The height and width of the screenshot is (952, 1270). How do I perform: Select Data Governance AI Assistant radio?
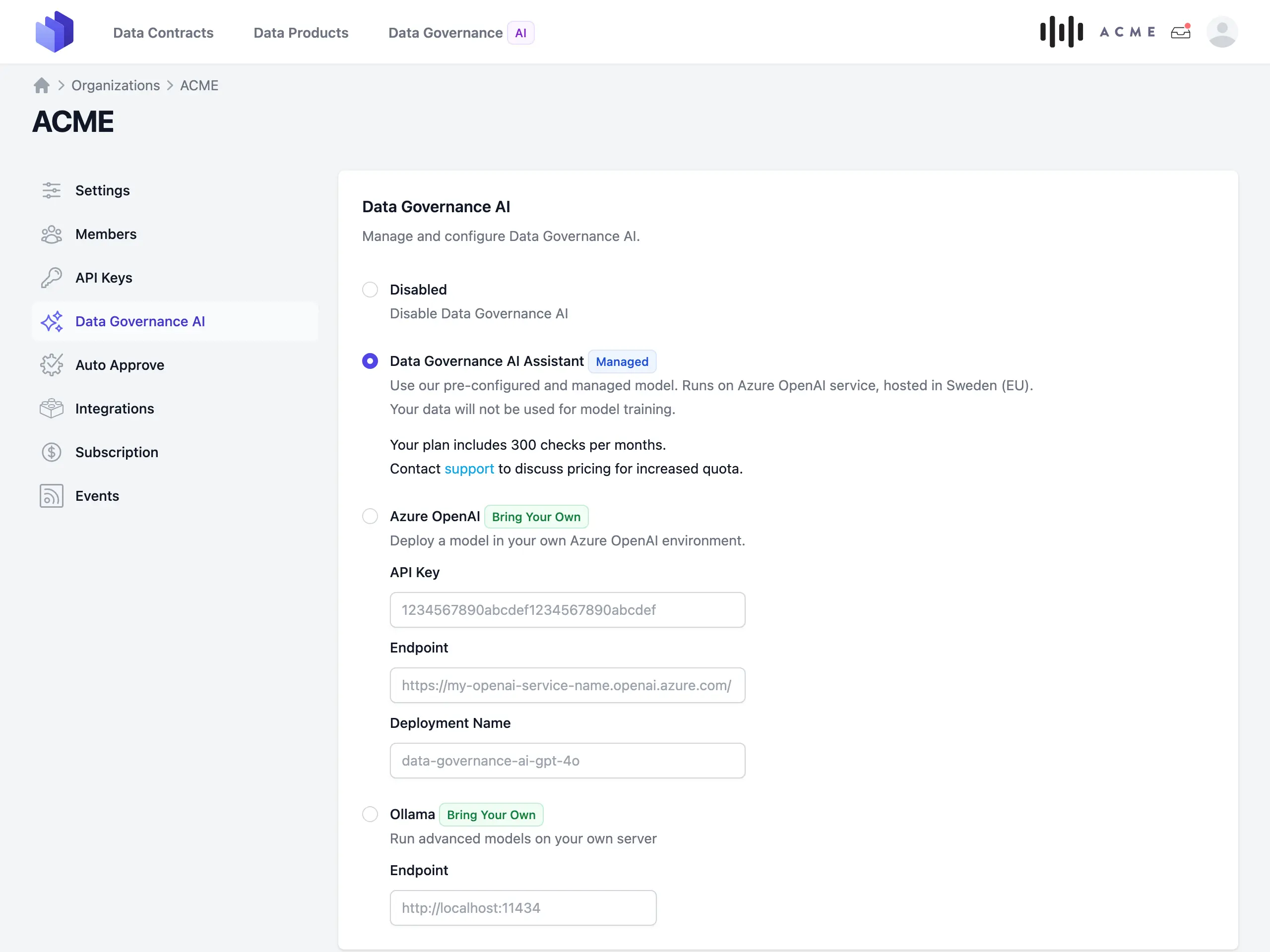pos(370,361)
